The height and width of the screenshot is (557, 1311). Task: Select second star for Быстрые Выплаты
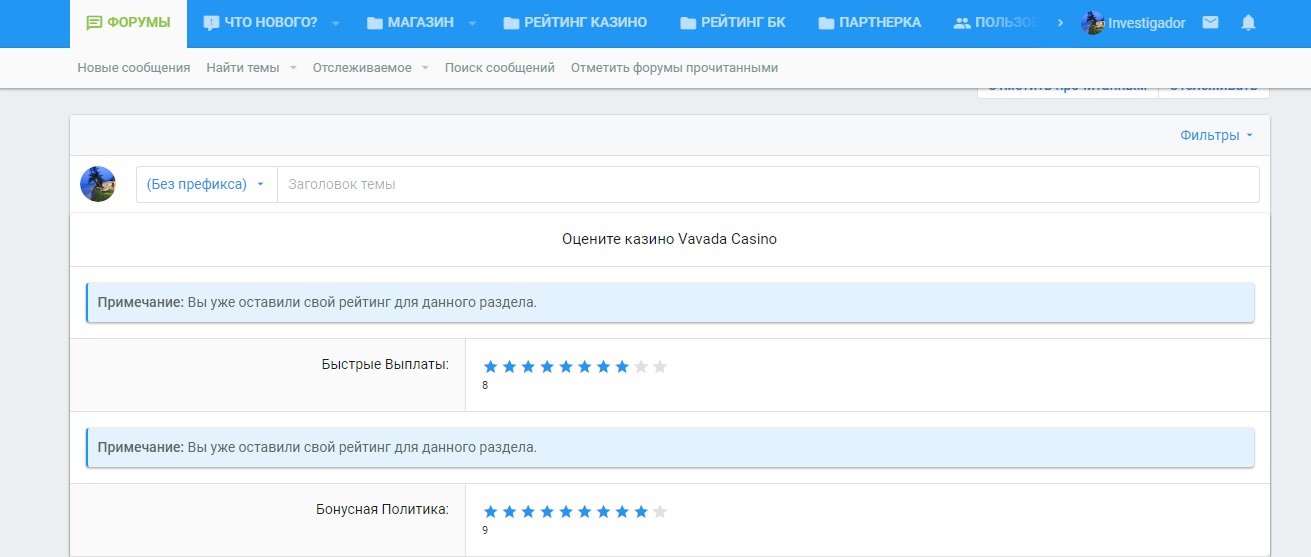coord(509,367)
